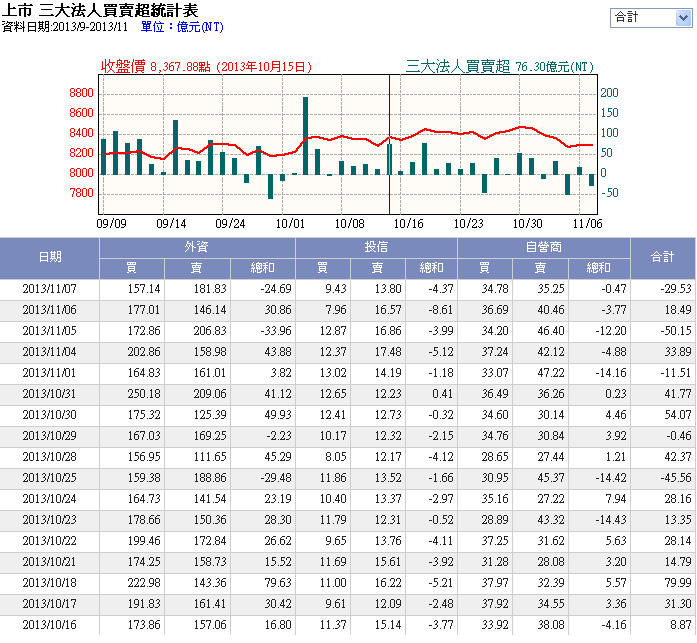Click foreign buy value 250.18
Screen dimensions: 697x643
pos(144,394)
